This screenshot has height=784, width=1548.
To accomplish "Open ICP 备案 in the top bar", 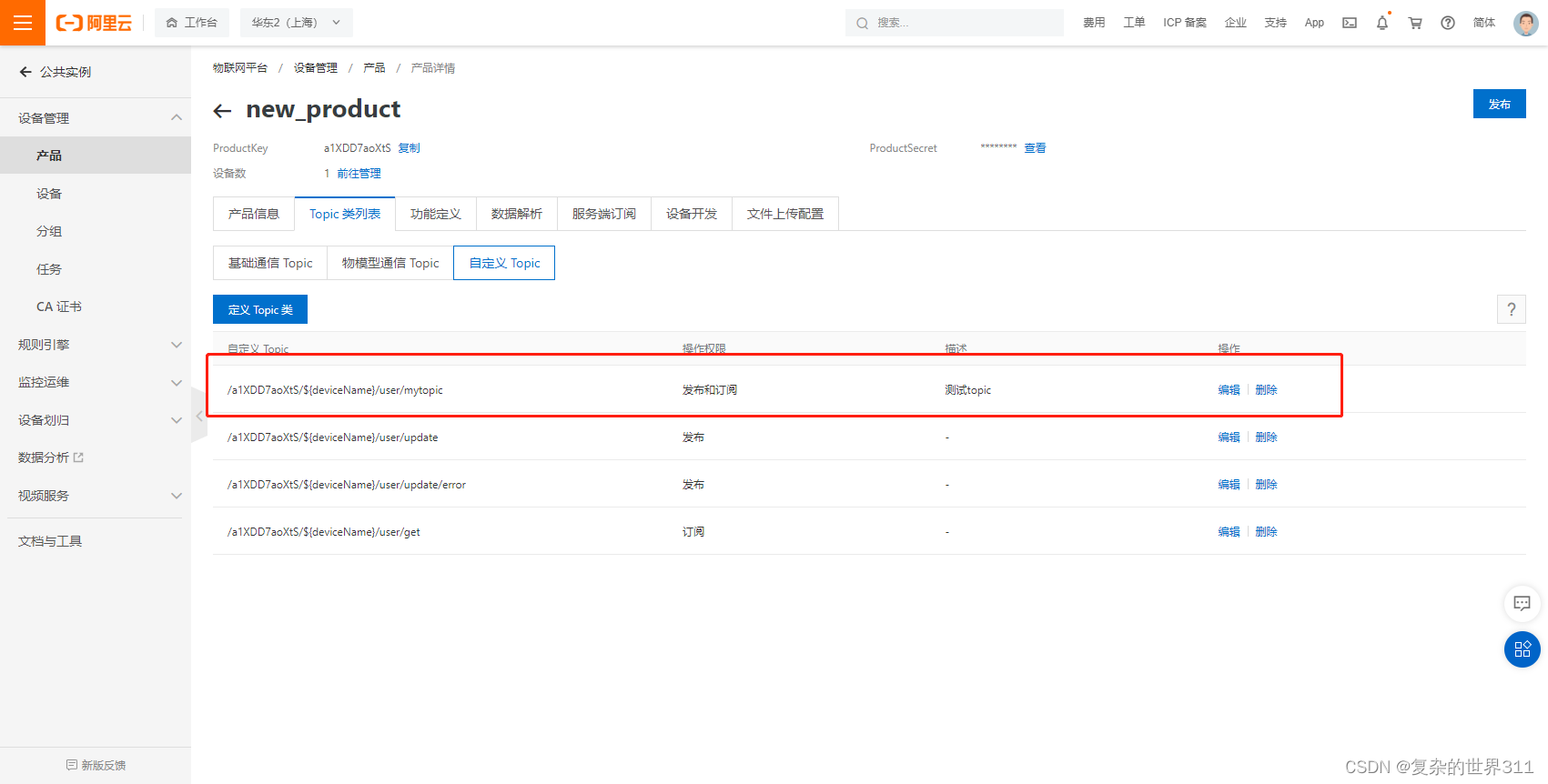I will pos(1185,23).
